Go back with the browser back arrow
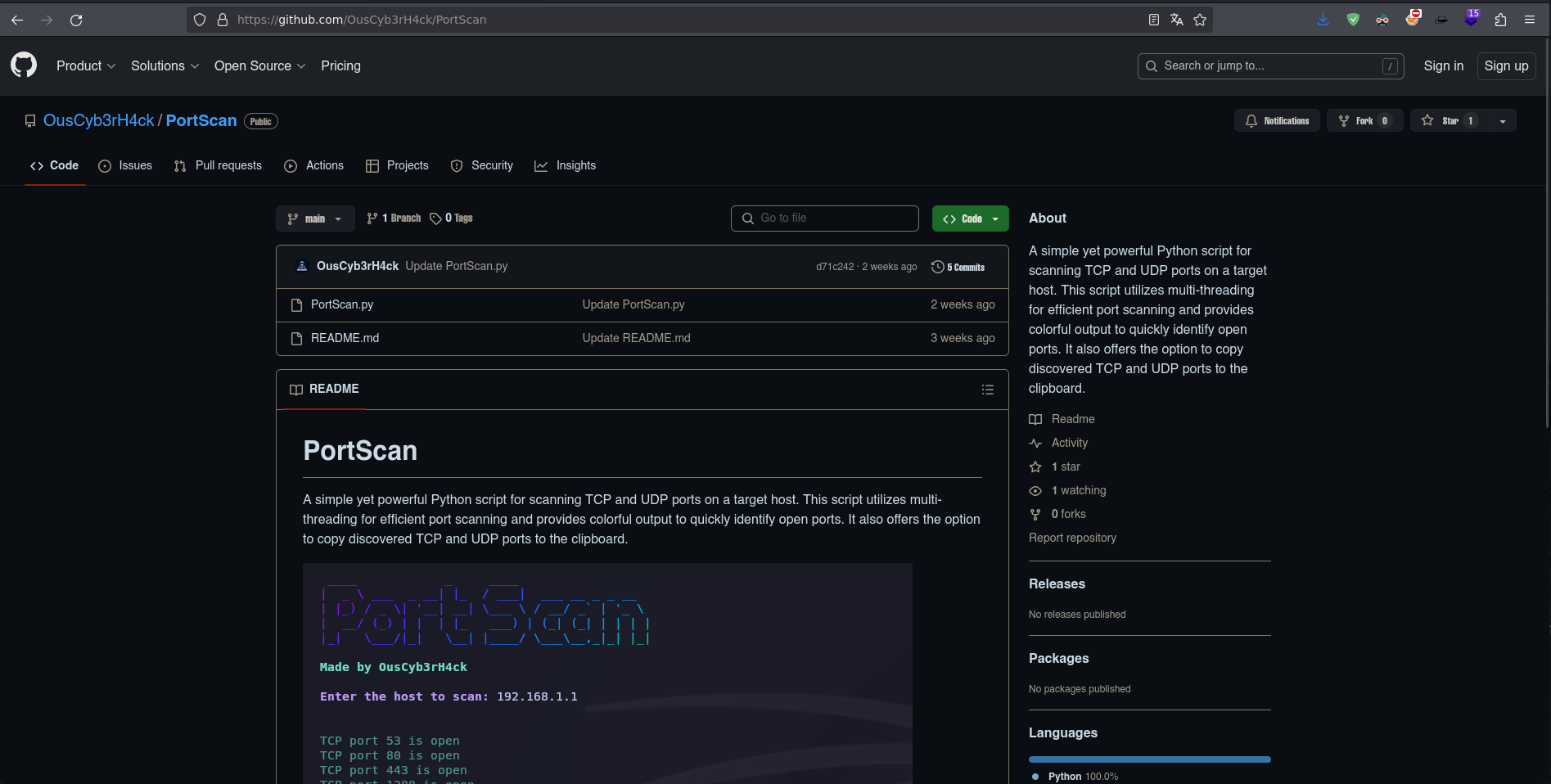The width and height of the screenshot is (1551, 784). (x=17, y=20)
